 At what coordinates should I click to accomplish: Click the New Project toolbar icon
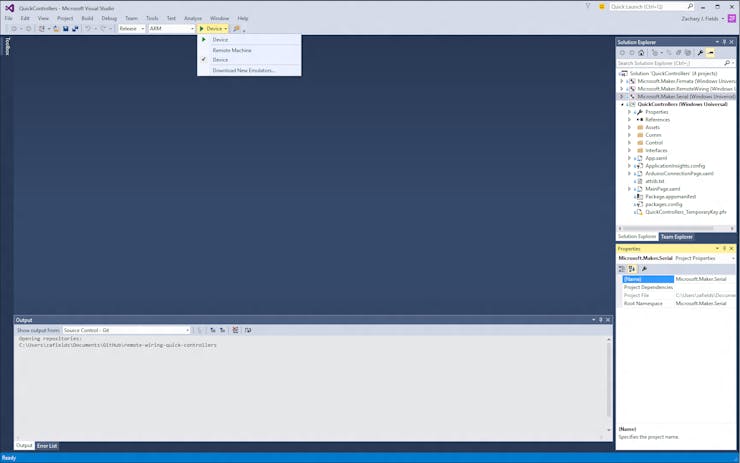42,29
